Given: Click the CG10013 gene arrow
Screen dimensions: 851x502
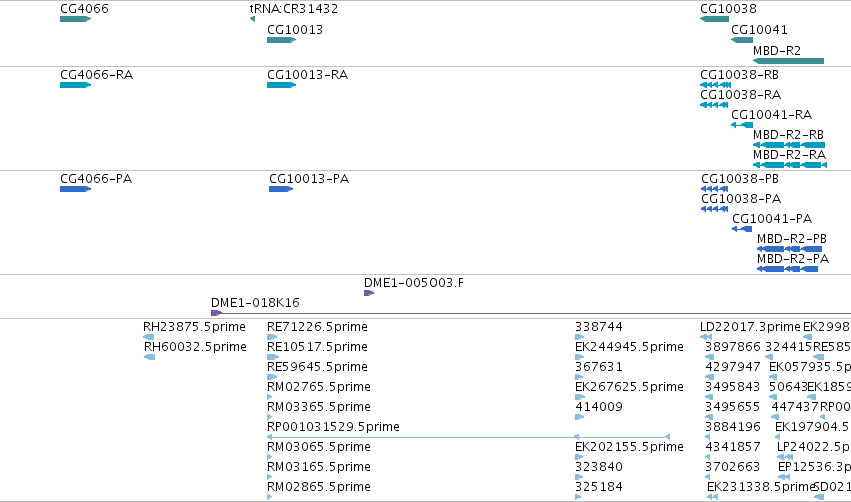Looking at the screenshot, I should (281, 40).
